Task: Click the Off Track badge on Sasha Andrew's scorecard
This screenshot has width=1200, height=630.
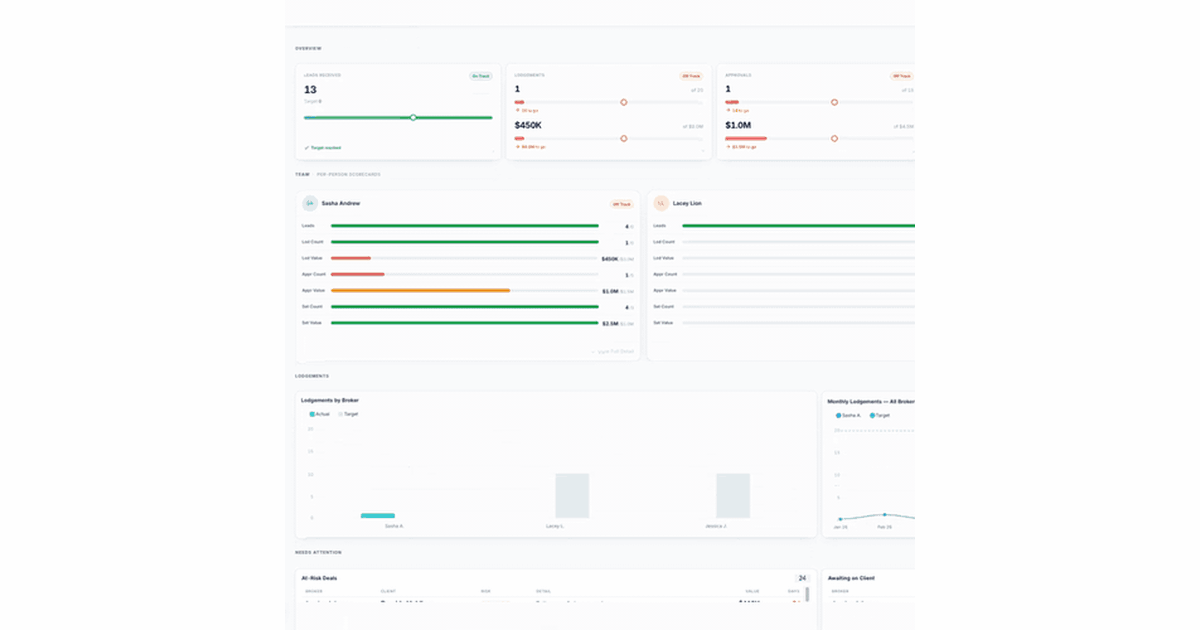Action: pyautogui.click(x=622, y=204)
